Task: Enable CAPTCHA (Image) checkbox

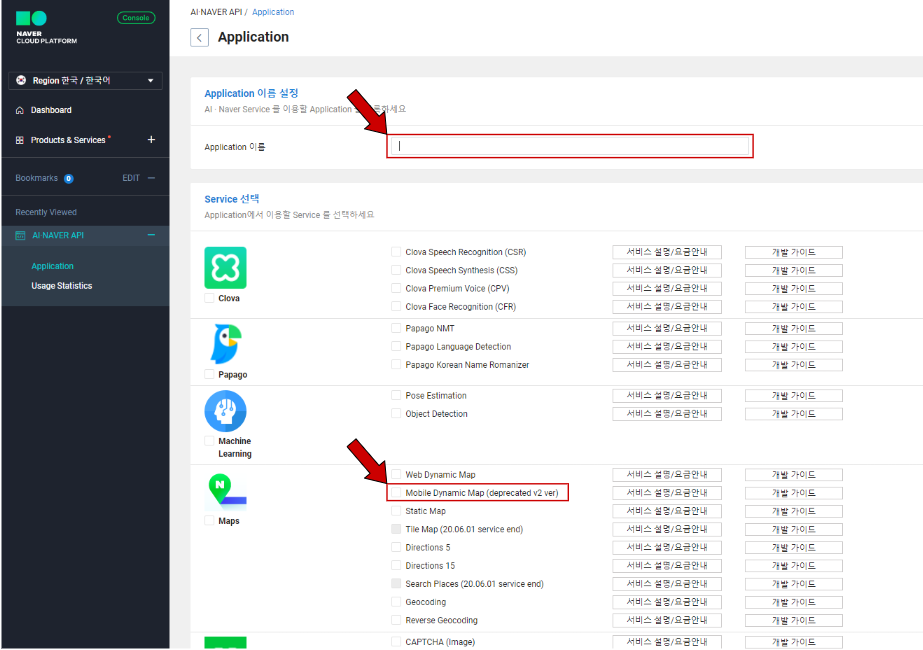Action: point(396,642)
